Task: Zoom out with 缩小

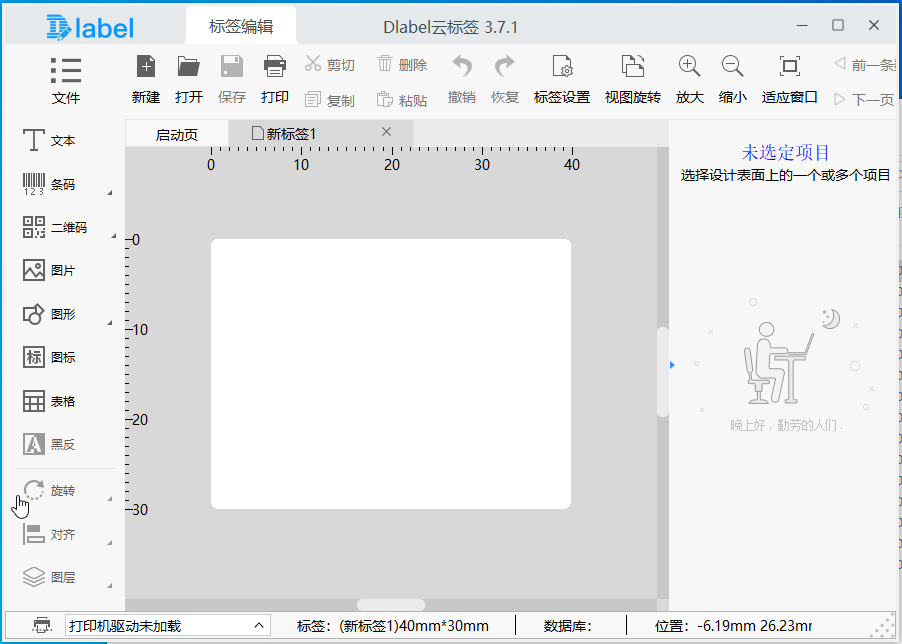Action: pos(732,80)
